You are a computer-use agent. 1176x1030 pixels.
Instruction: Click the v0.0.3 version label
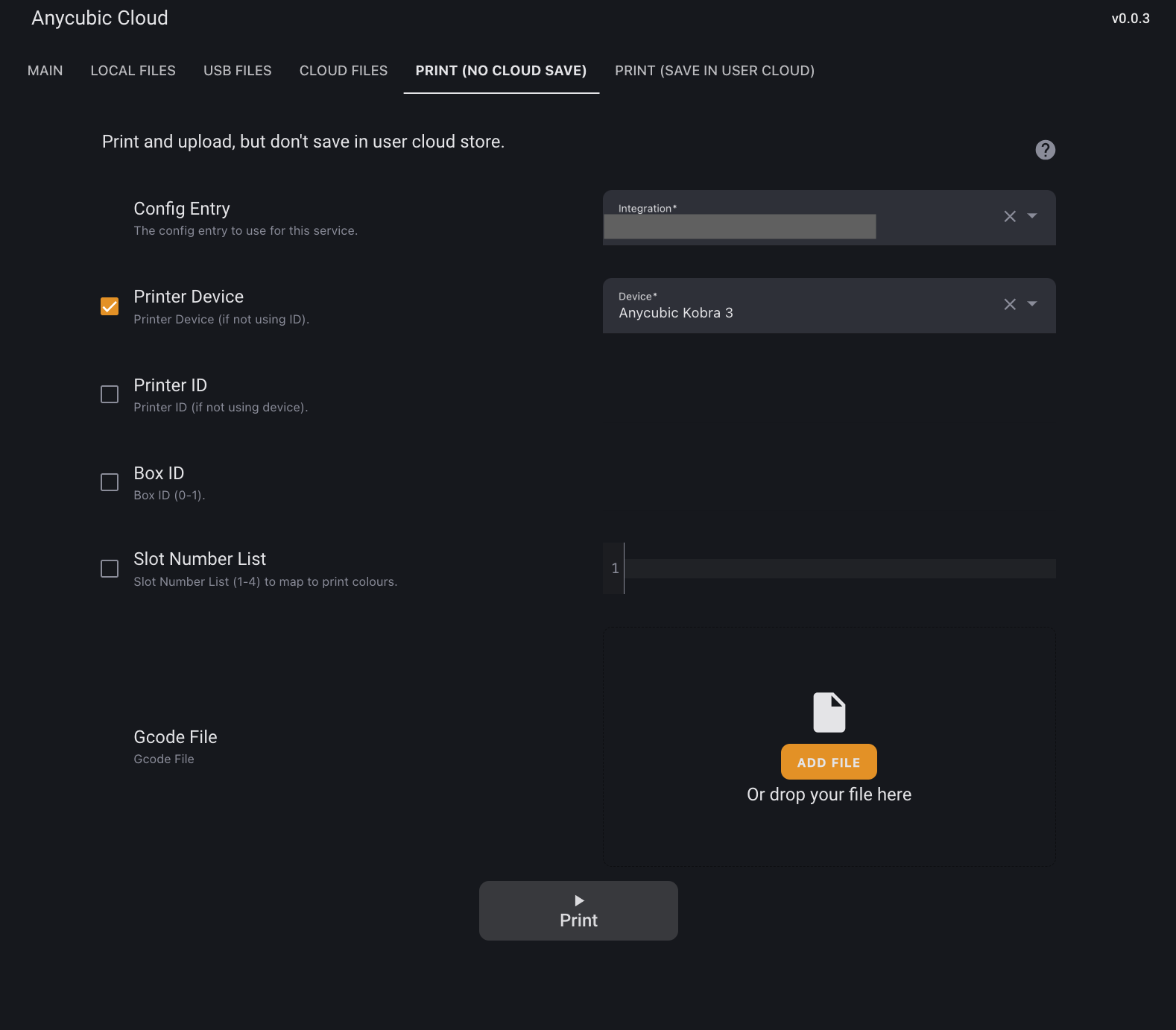(x=1131, y=19)
